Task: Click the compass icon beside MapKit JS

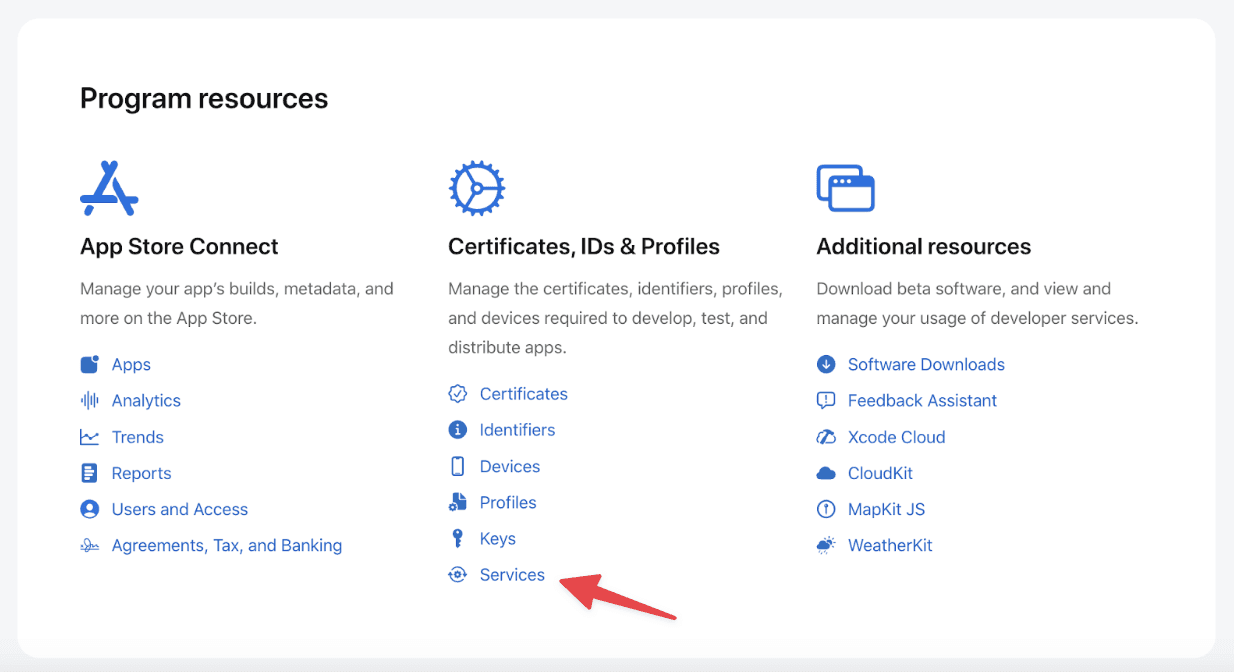Action: pos(826,509)
